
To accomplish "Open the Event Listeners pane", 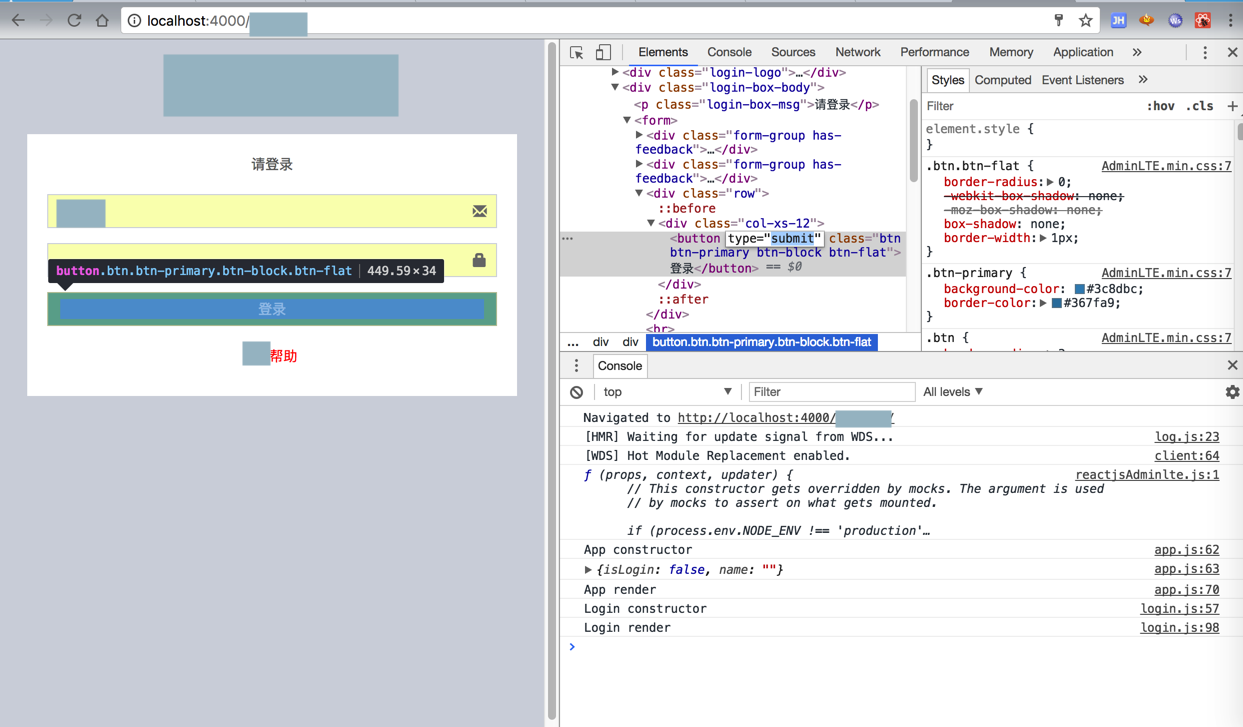I will (1082, 80).
